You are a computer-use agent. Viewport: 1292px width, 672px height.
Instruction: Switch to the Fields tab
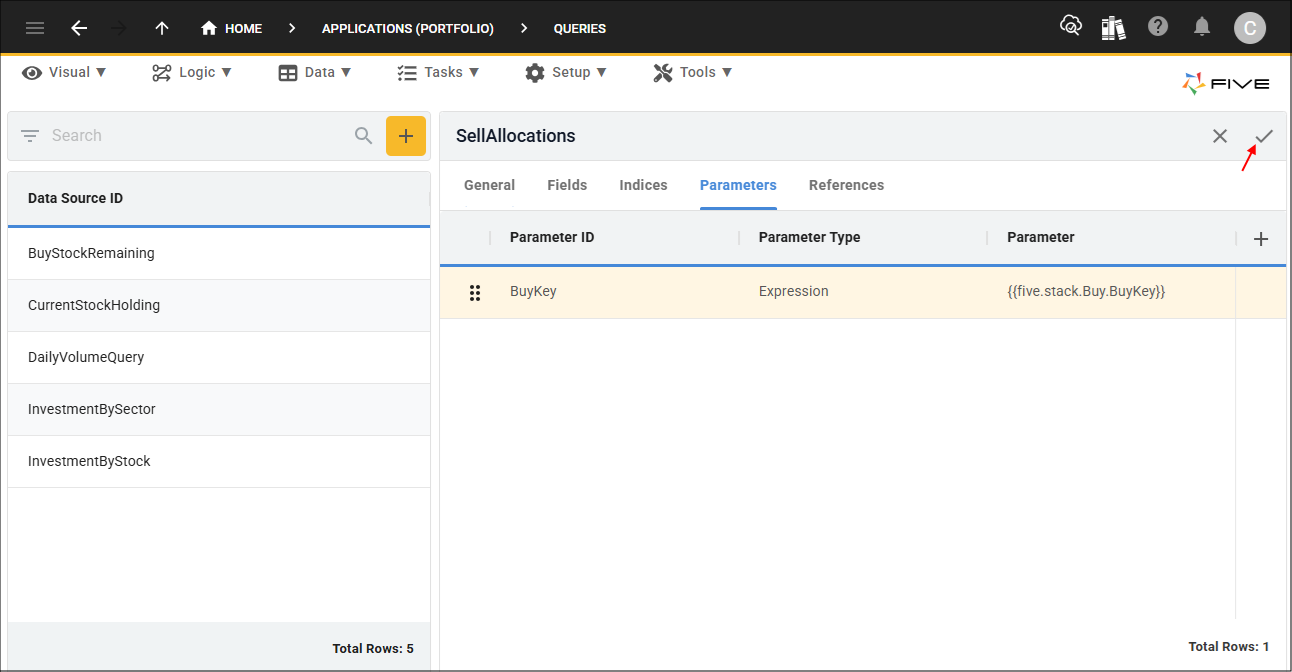pos(567,185)
